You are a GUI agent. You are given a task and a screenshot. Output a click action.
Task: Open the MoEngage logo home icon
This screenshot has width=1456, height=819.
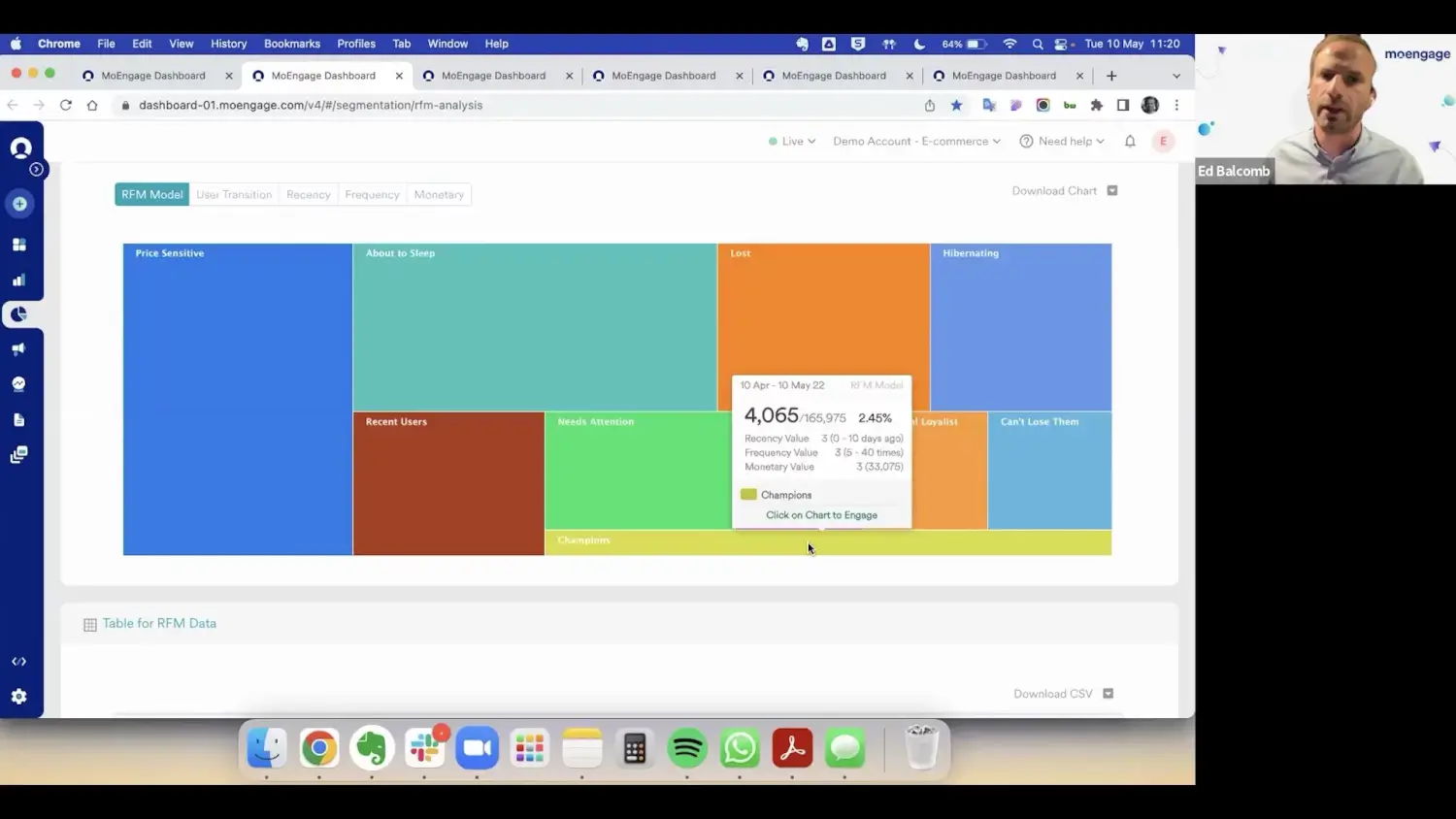click(20, 147)
